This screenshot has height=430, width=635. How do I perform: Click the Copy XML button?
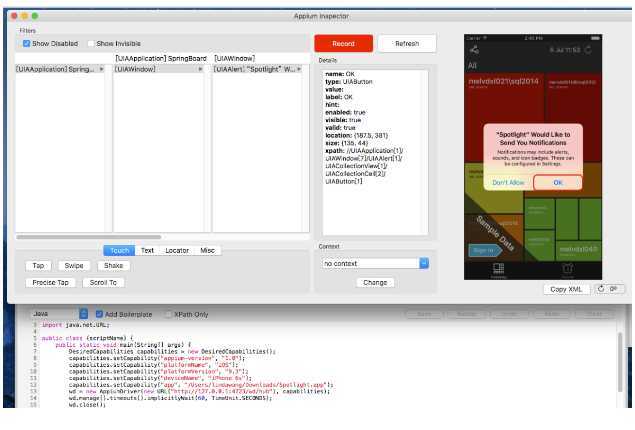pyautogui.click(x=566, y=289)
